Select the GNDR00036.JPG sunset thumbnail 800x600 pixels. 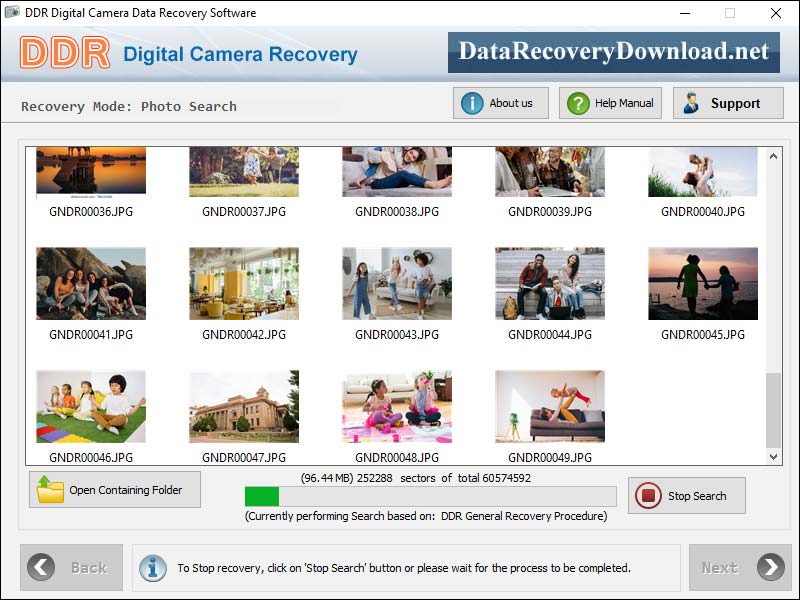pos(91,170)
